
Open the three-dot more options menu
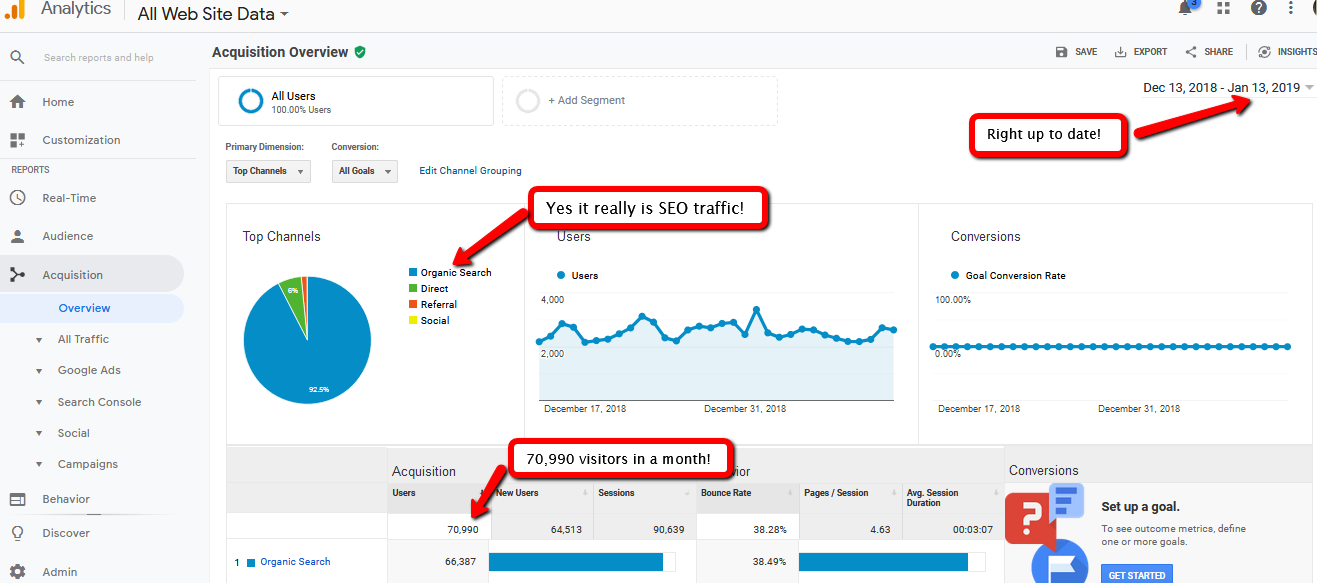(x=1291, y=8)
